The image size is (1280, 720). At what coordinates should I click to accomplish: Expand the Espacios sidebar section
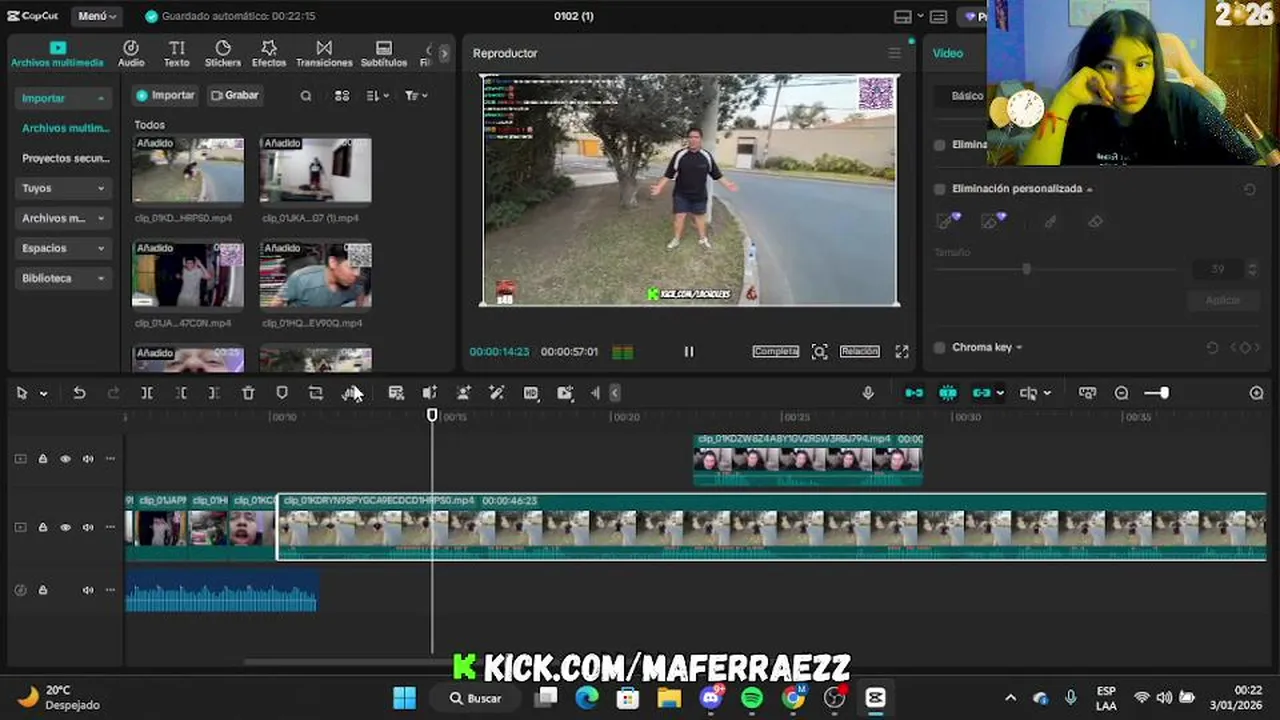coord(62,248)
